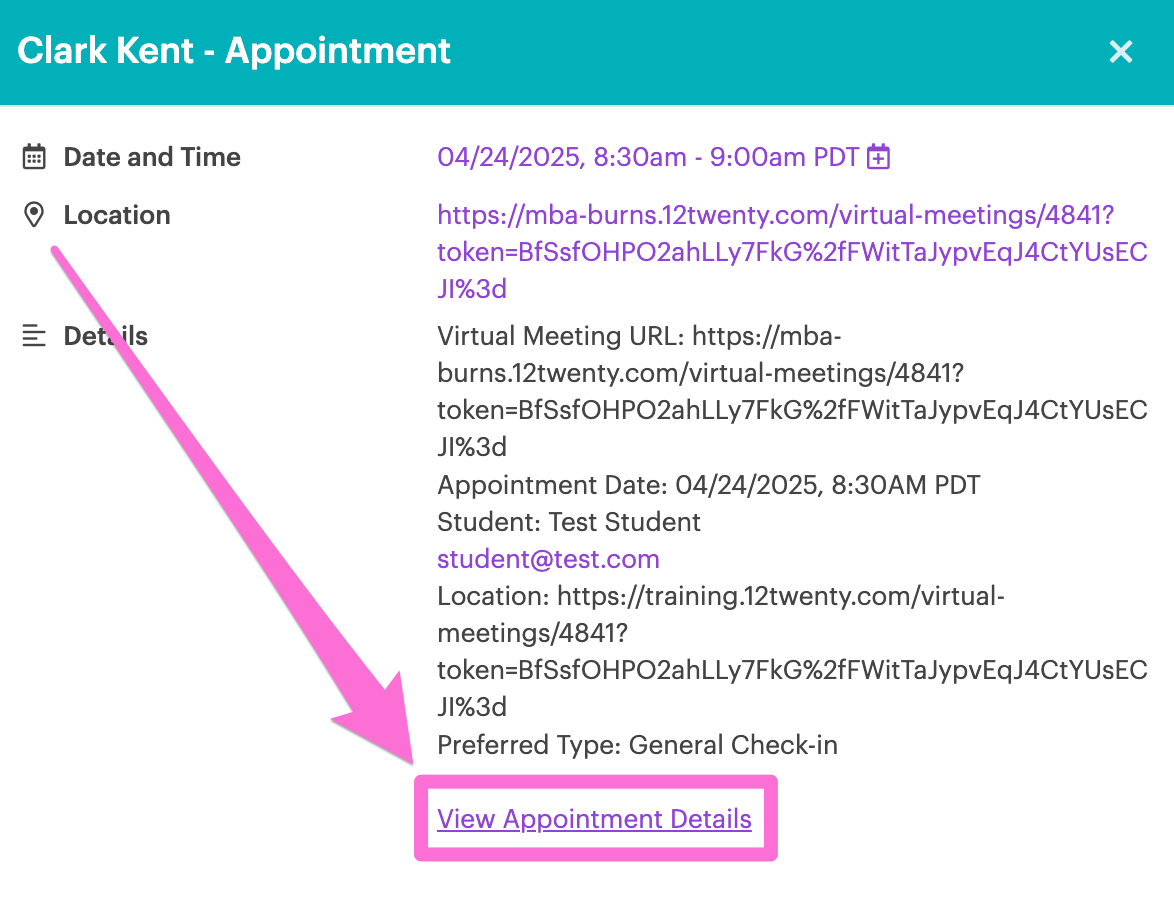Click the teal dialog header bar

coord(587,52)
